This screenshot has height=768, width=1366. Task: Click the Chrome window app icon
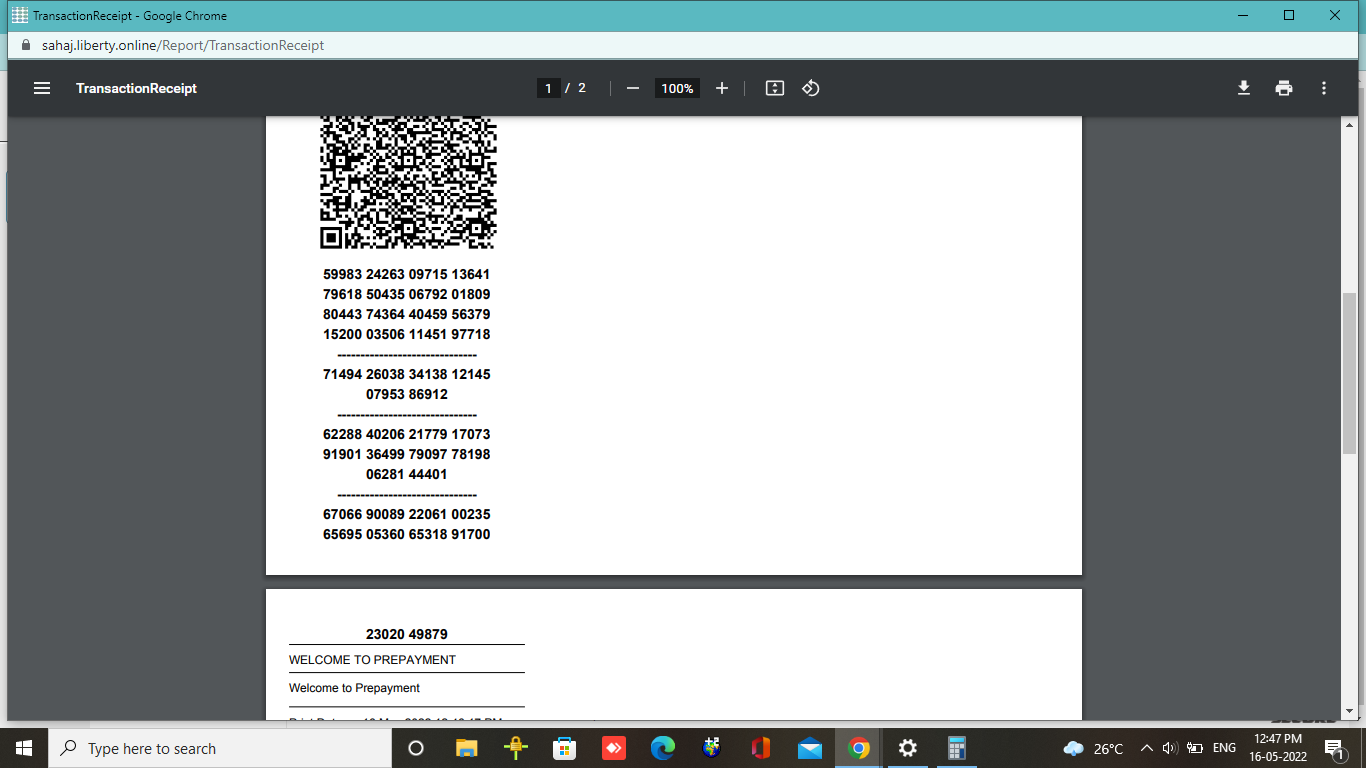(x=19, y=15)
